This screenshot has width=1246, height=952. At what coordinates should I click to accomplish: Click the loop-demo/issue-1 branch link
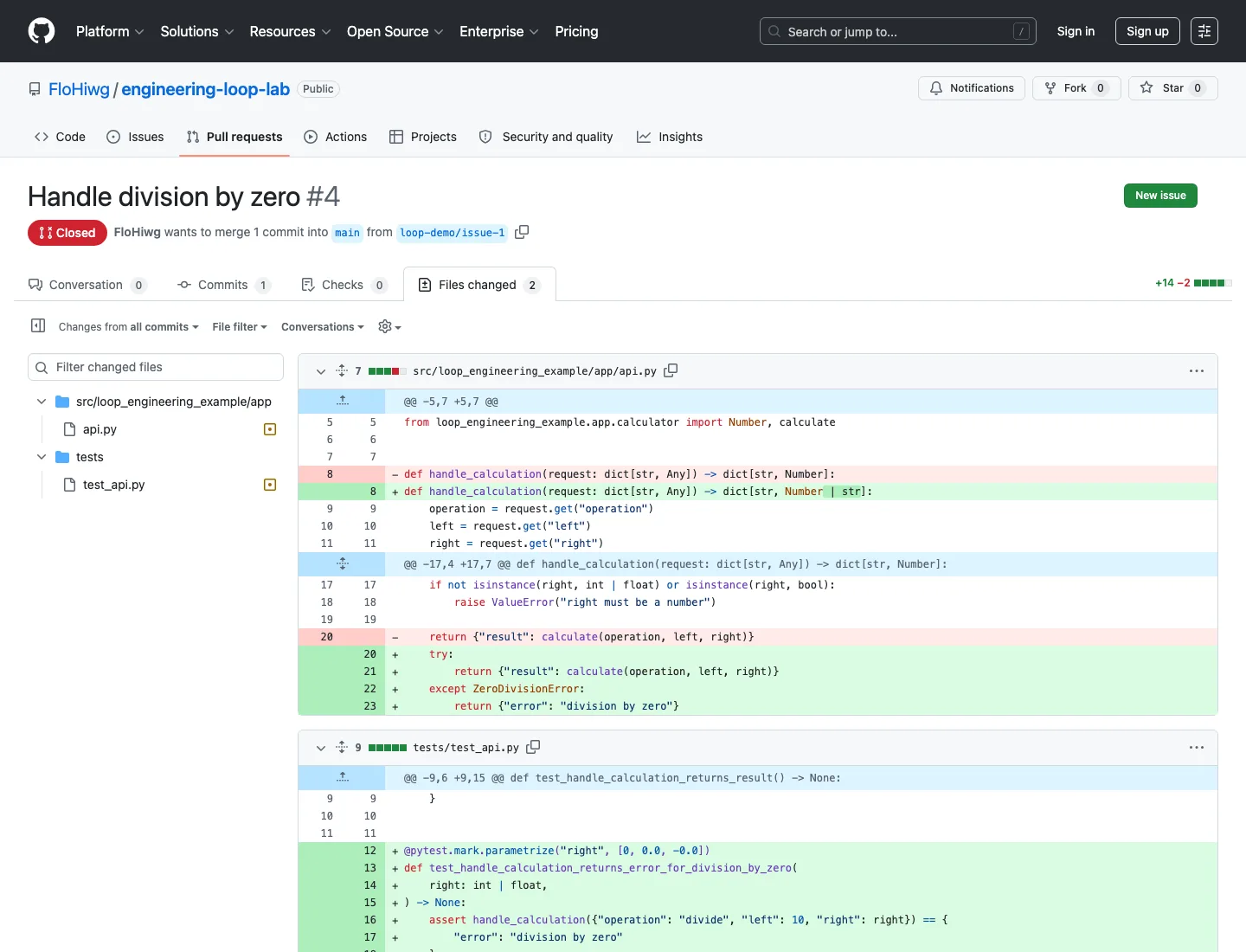452,233
